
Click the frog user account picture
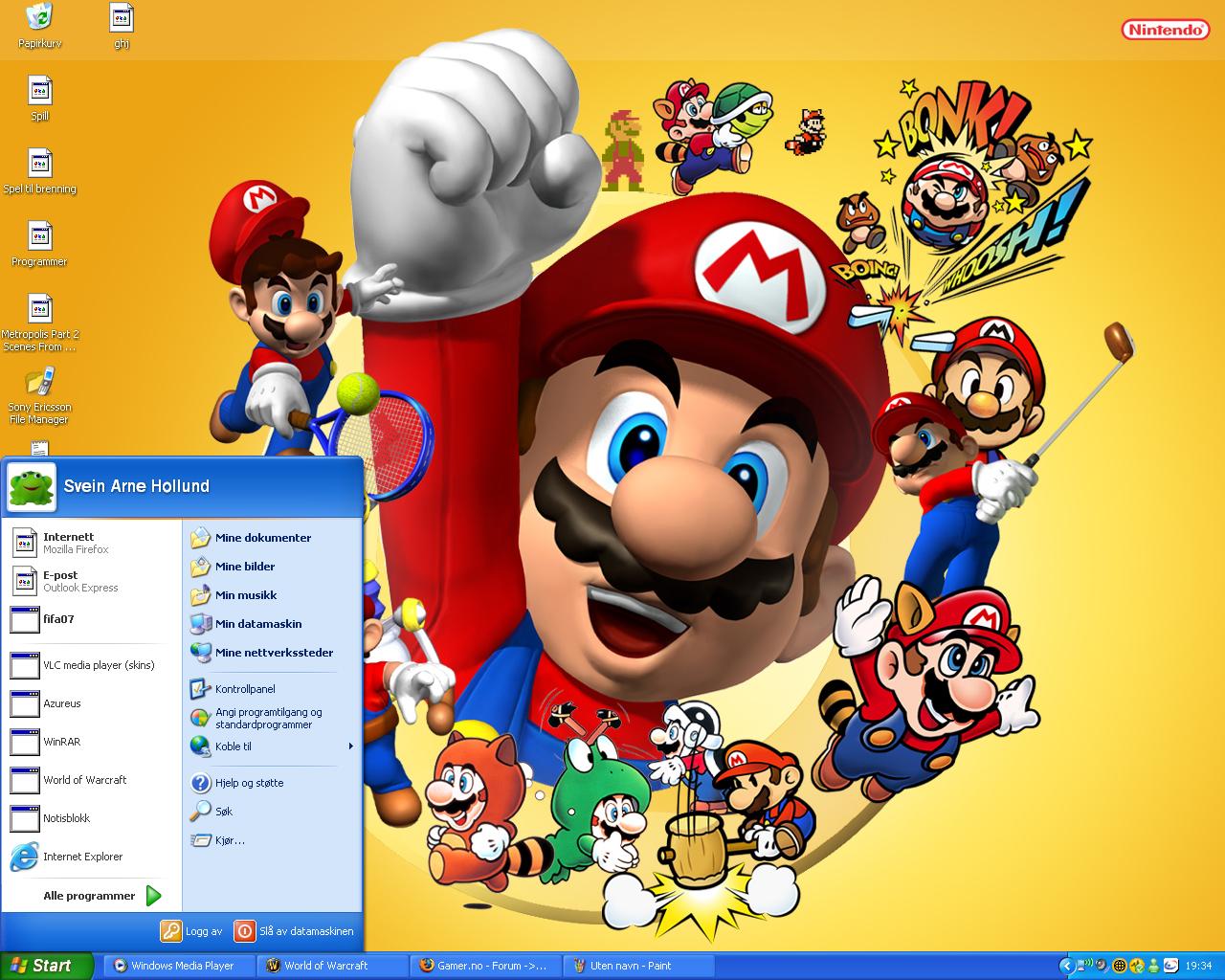tap(32, 487)
